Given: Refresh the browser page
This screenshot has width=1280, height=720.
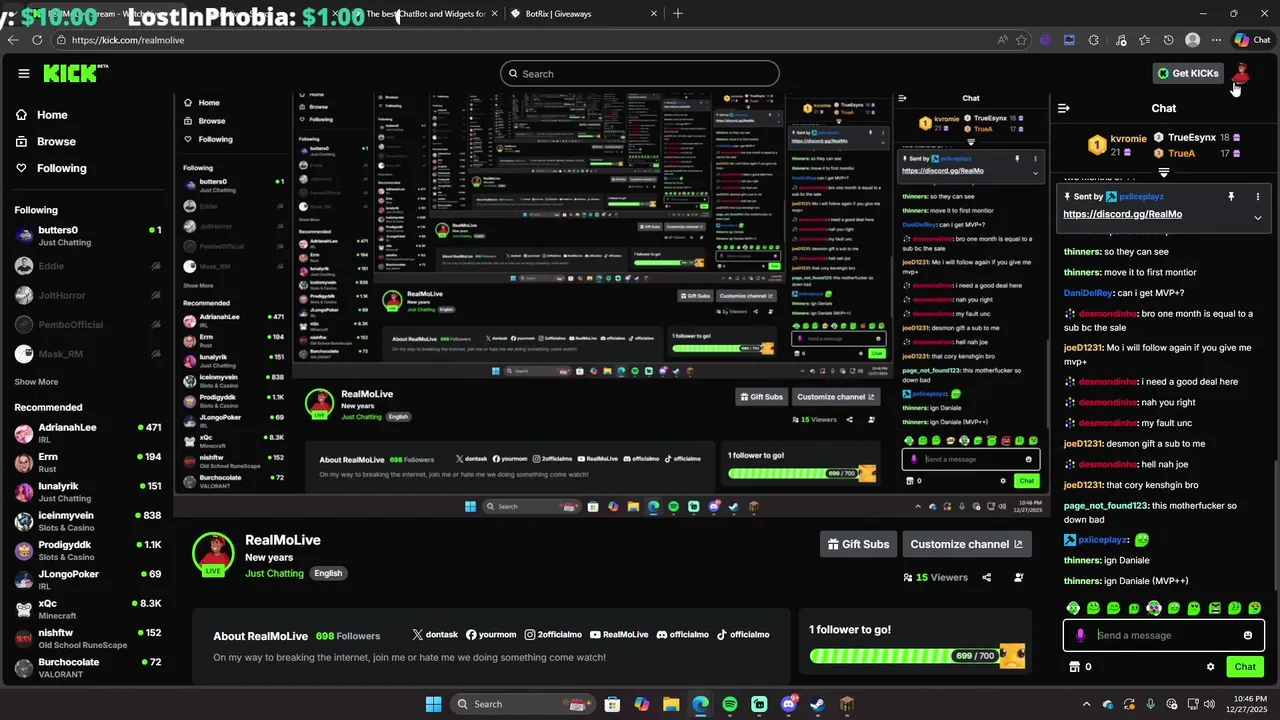Looking at the screenshot, I should click(x=37, y=40).
